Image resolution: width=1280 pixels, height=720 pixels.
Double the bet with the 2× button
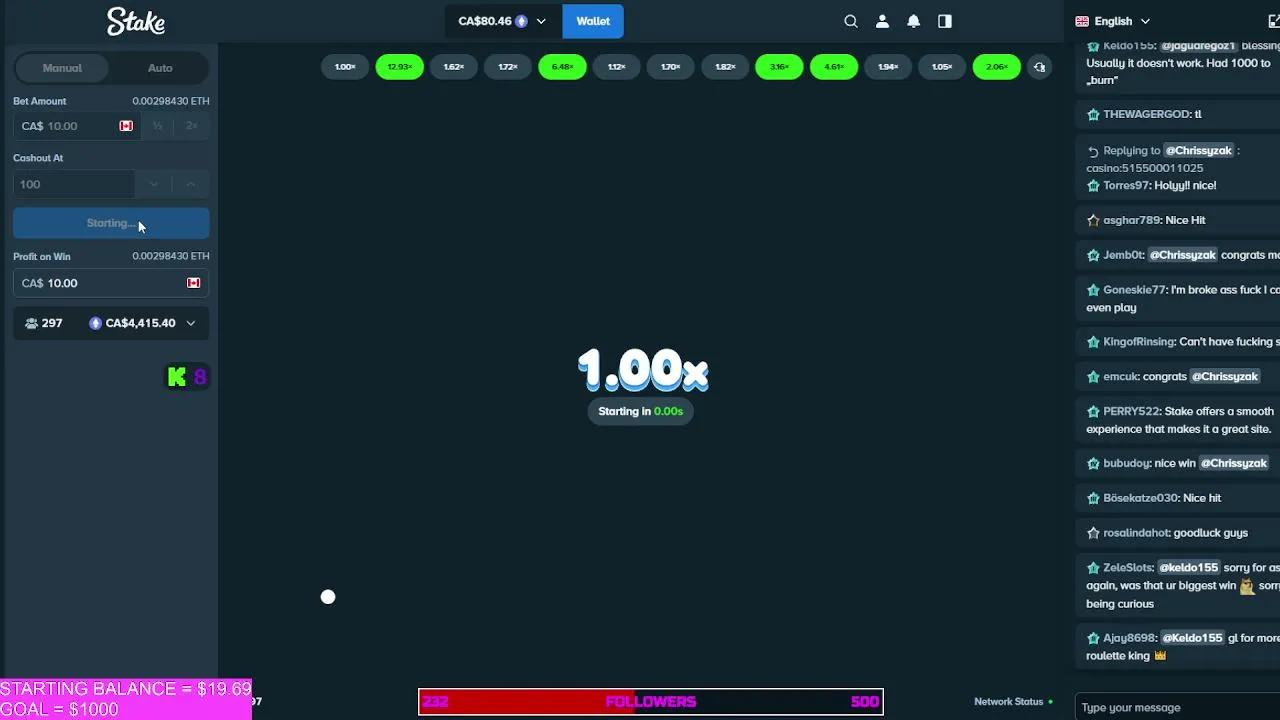pyautogui.click(x=191, y=126)
